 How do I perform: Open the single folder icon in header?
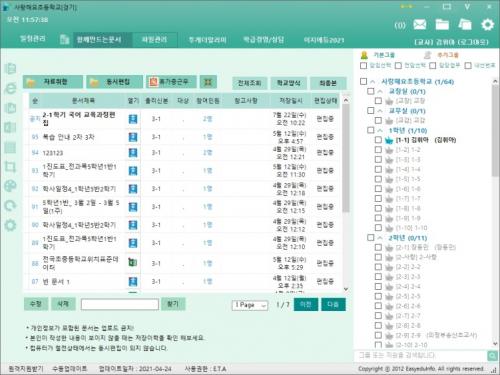(442, 24)
